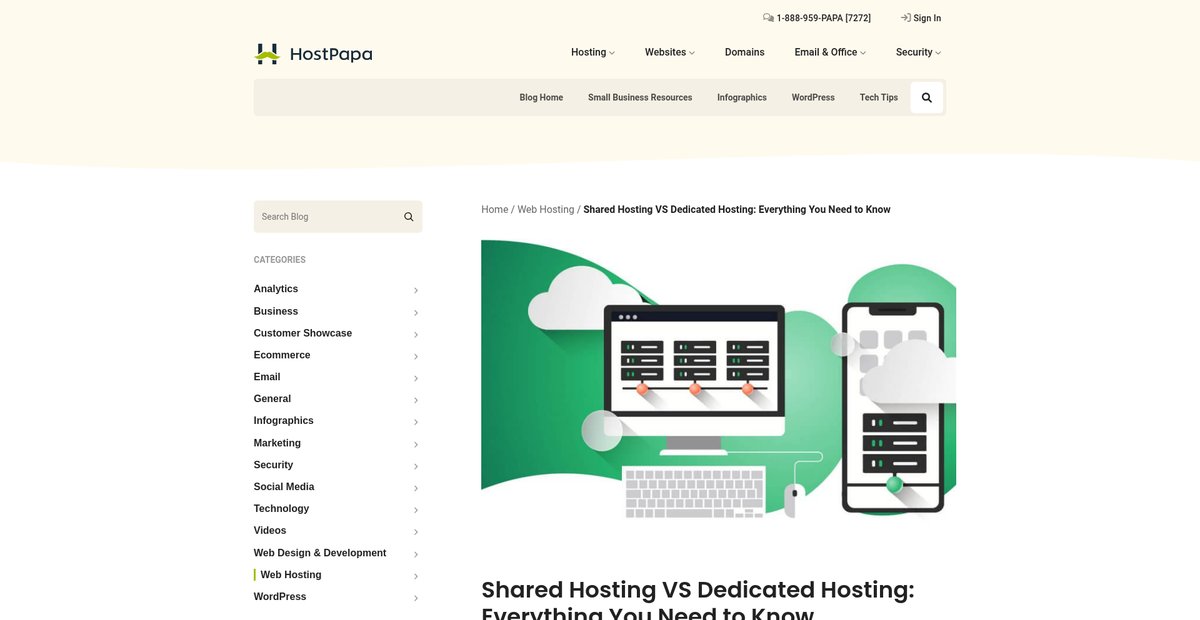Expand the Business category chevron
Screen dimensions: 1200x620
coord(416,312)
